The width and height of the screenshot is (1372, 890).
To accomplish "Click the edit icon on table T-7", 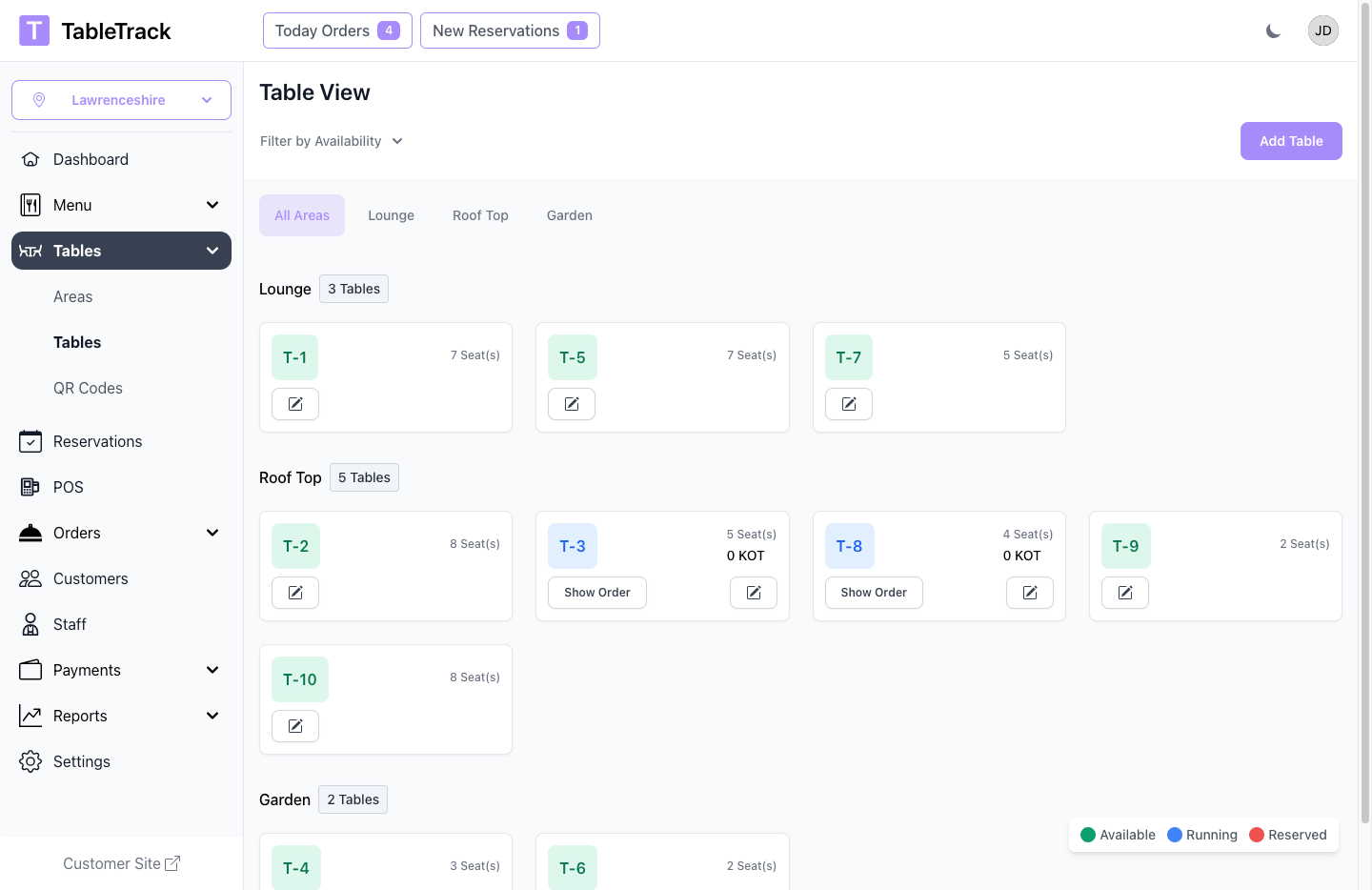I will (x=848, y=404).
